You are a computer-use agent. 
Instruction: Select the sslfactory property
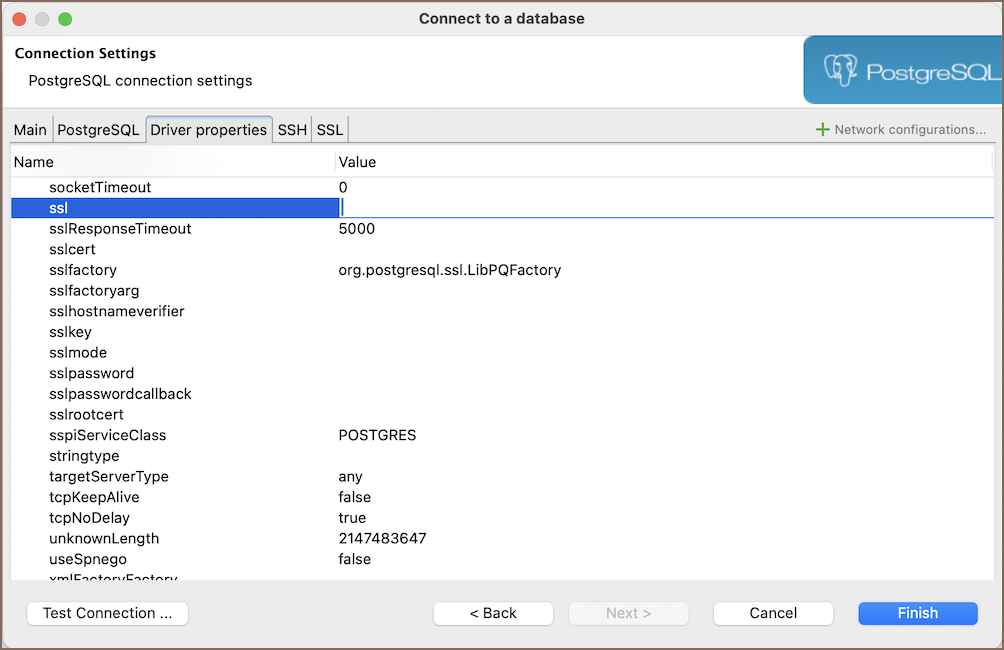pyautogui.click(x=83, y=270)
